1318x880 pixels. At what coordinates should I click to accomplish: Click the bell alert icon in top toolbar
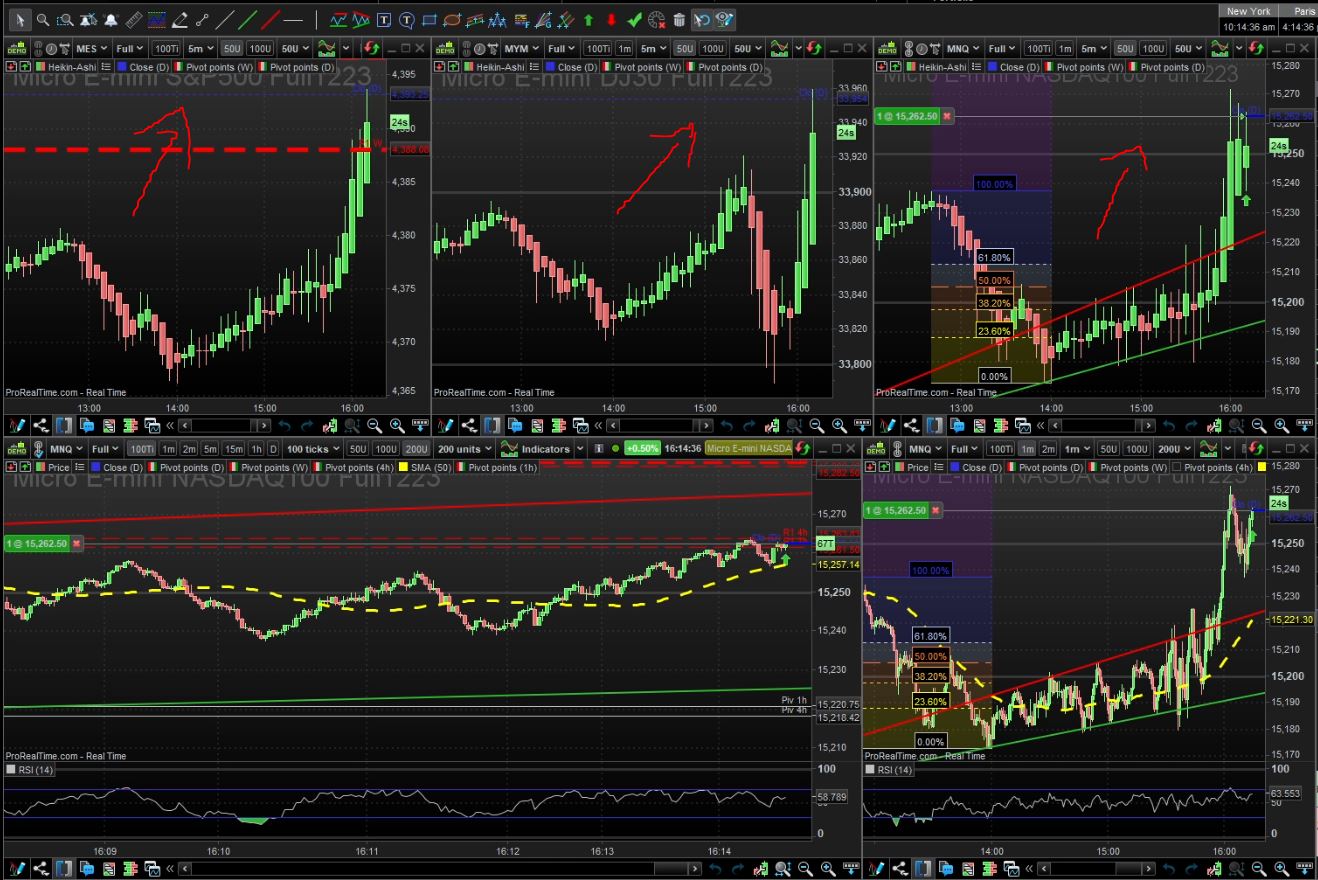pyautogui.click(x=111, y=19)
